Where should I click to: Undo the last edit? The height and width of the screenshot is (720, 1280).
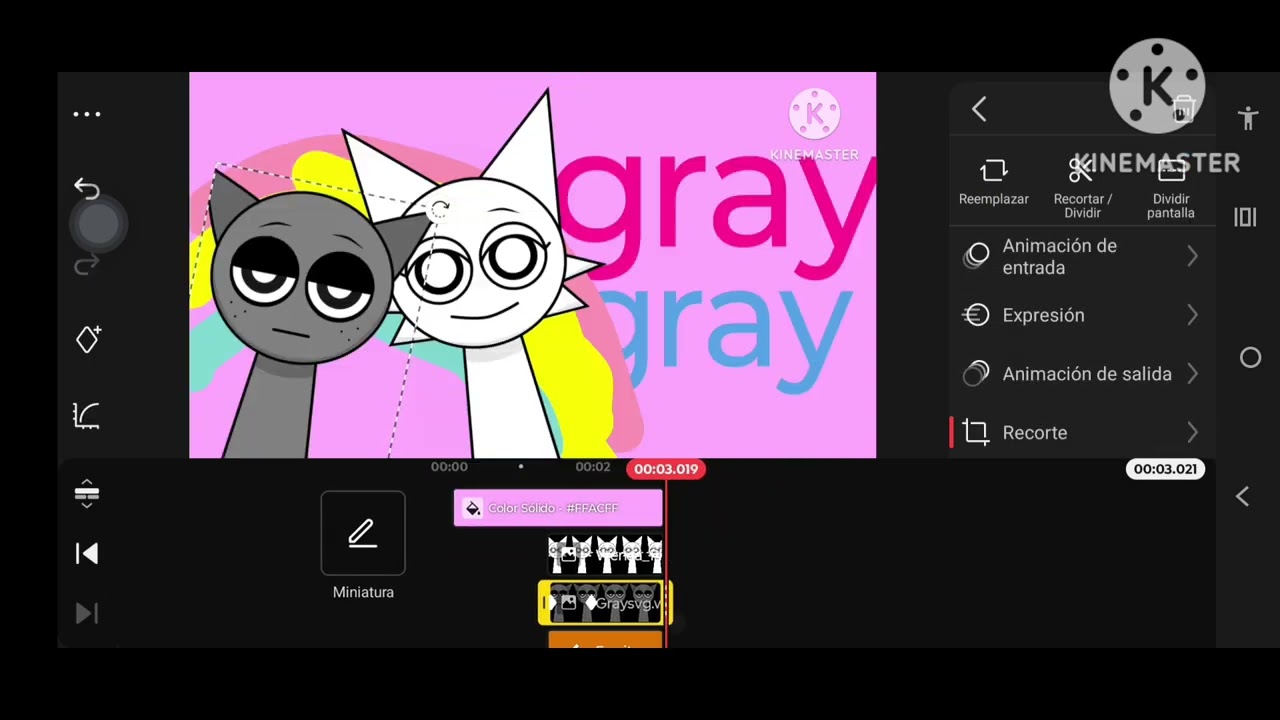coord(87,189)
